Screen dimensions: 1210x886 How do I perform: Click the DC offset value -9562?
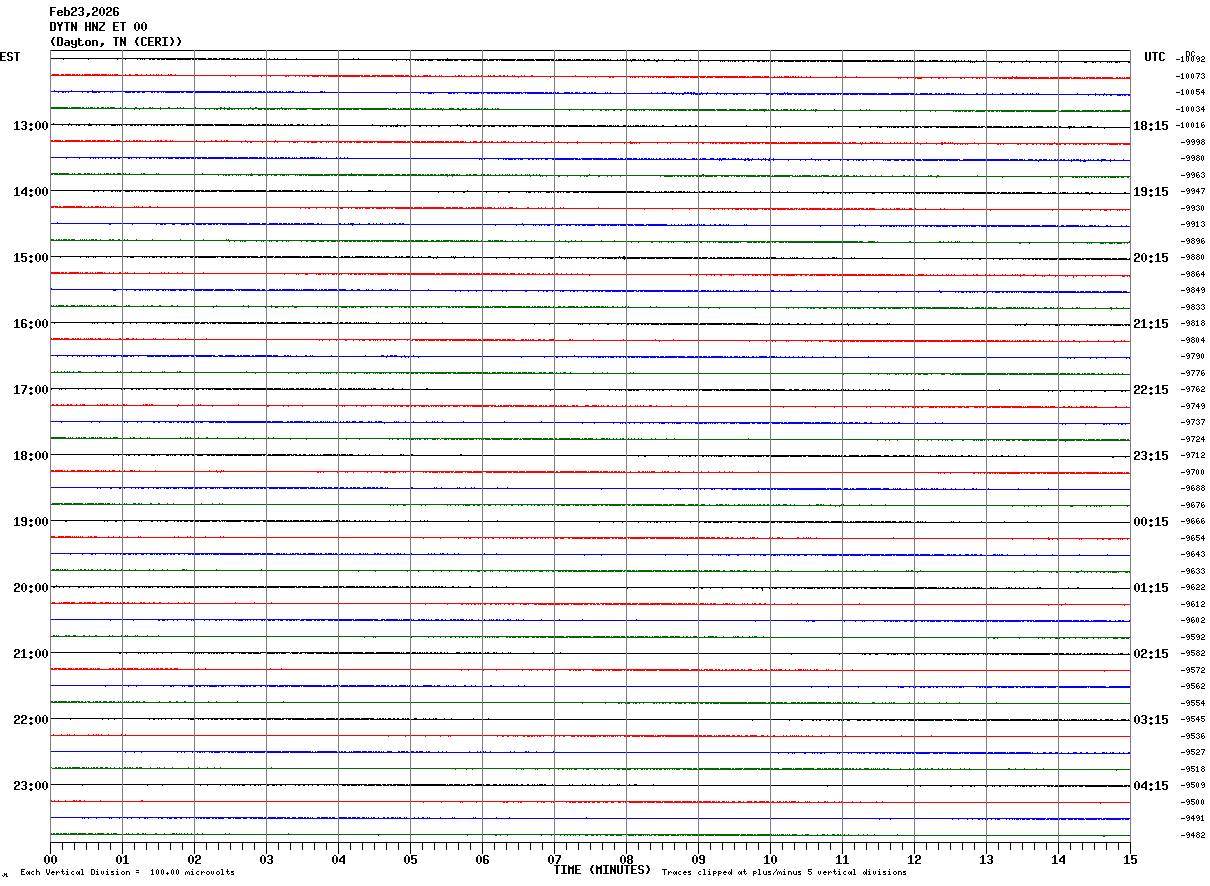[x=1193, y=687]
